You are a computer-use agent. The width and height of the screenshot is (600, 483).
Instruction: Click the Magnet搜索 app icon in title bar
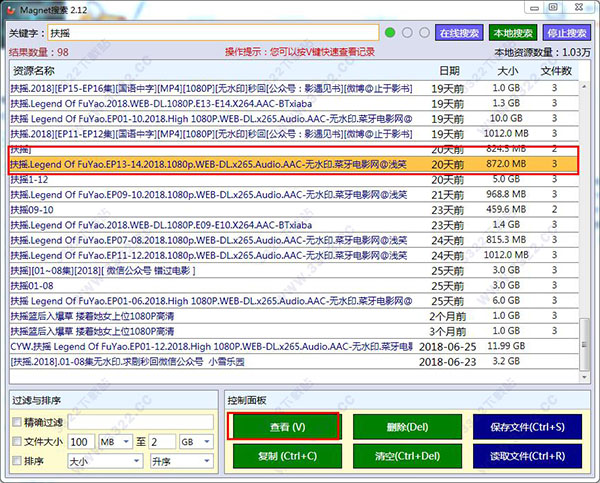[x=12, y=9]
